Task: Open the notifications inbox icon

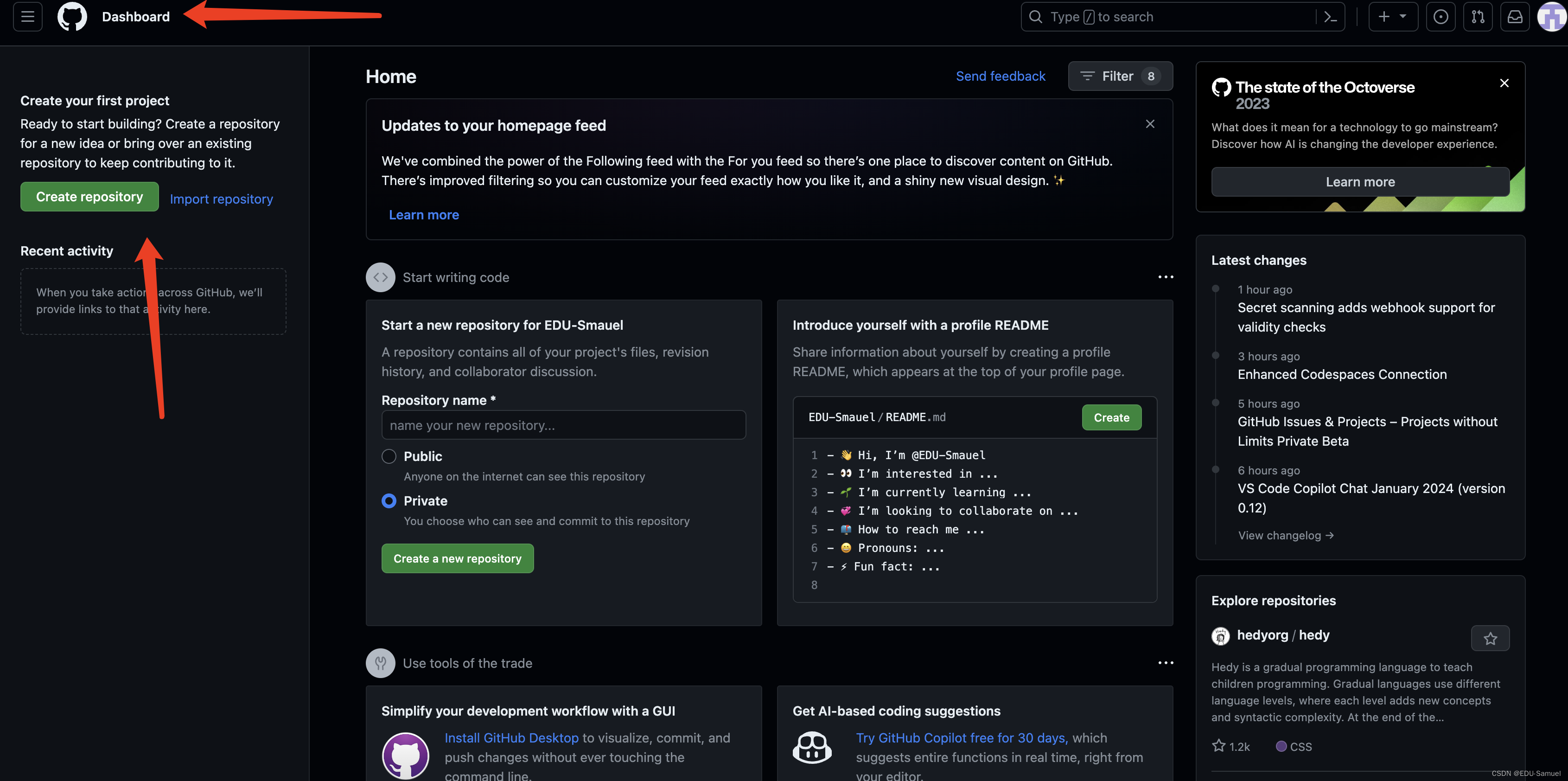Action: pyautogui.click(x=1514, y=17)
